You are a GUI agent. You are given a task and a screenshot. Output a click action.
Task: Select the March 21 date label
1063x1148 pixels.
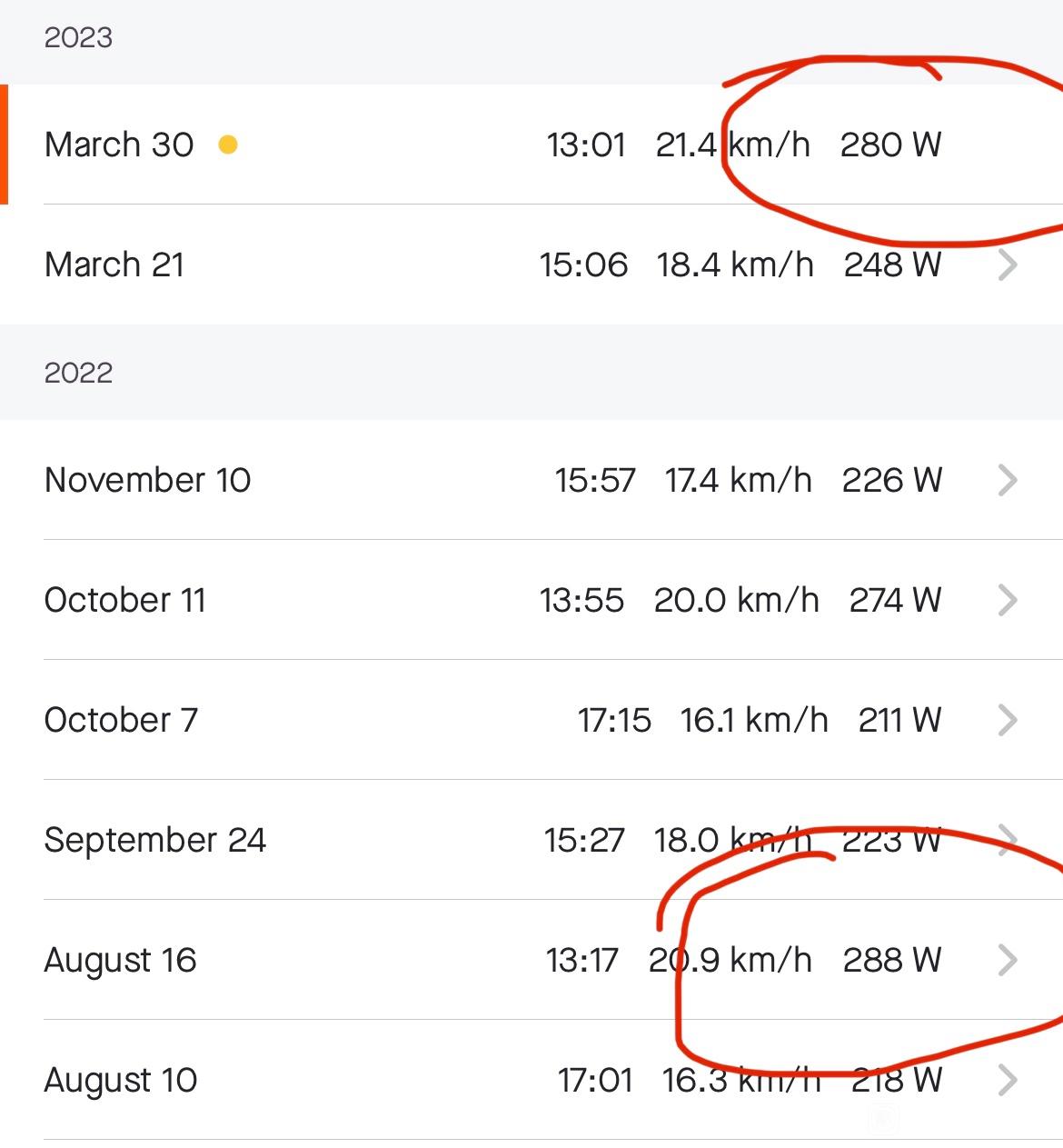click(x=114, y=265)
